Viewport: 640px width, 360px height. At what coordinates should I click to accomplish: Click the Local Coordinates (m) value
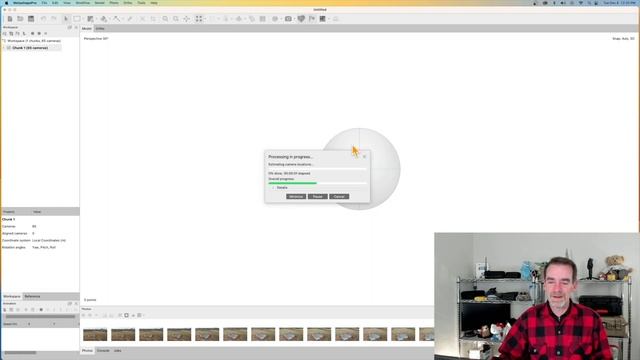pos(49,240)
